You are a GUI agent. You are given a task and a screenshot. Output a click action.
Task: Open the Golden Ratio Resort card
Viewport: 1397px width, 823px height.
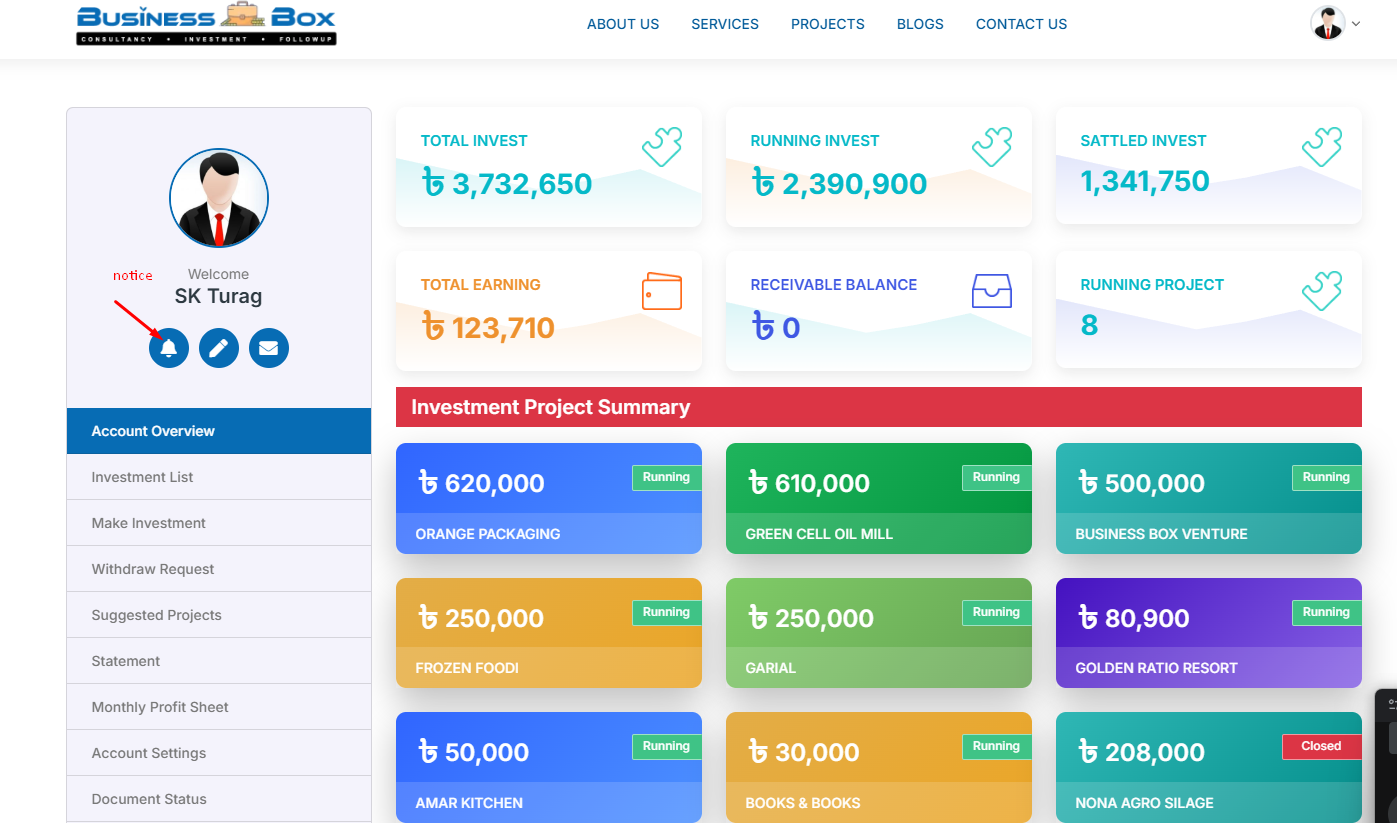[1208, 633]
